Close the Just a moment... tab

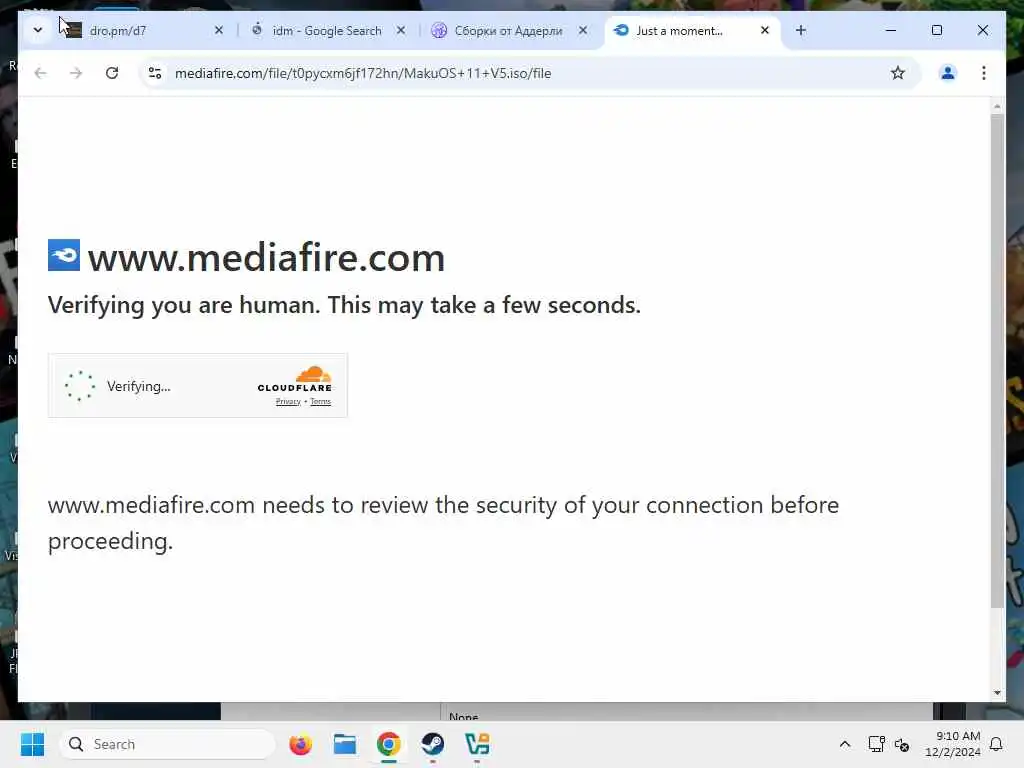pyautogui.click(x=765, y=30)
